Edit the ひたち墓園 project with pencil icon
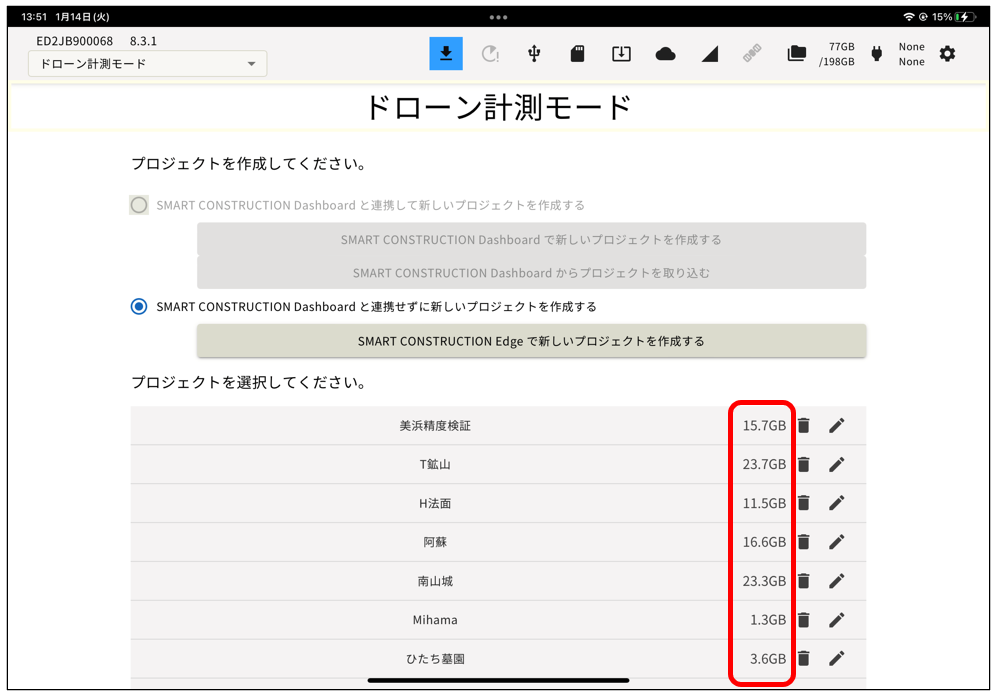 coord(837,659)
